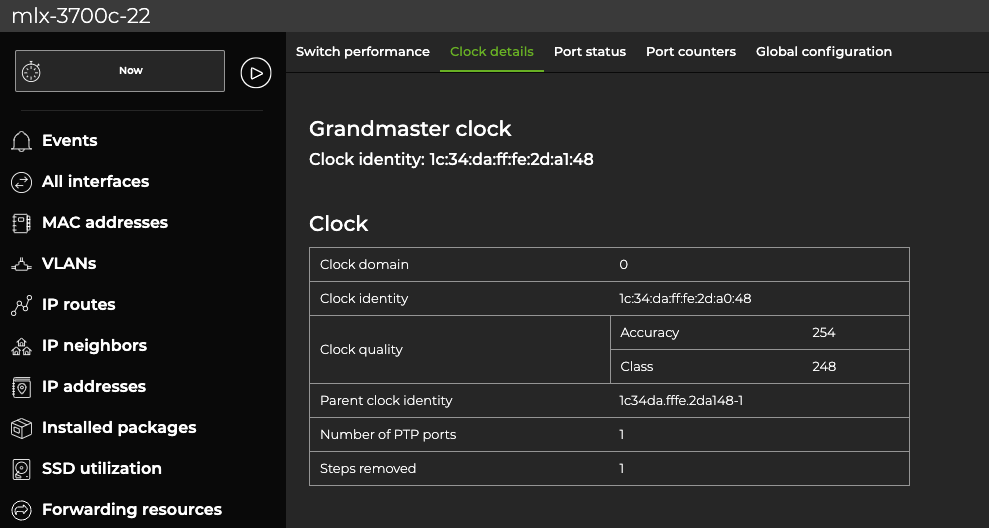Click the Installed packages box icon
The height and width of the screenshot is (528, 989).
point(21,428)
